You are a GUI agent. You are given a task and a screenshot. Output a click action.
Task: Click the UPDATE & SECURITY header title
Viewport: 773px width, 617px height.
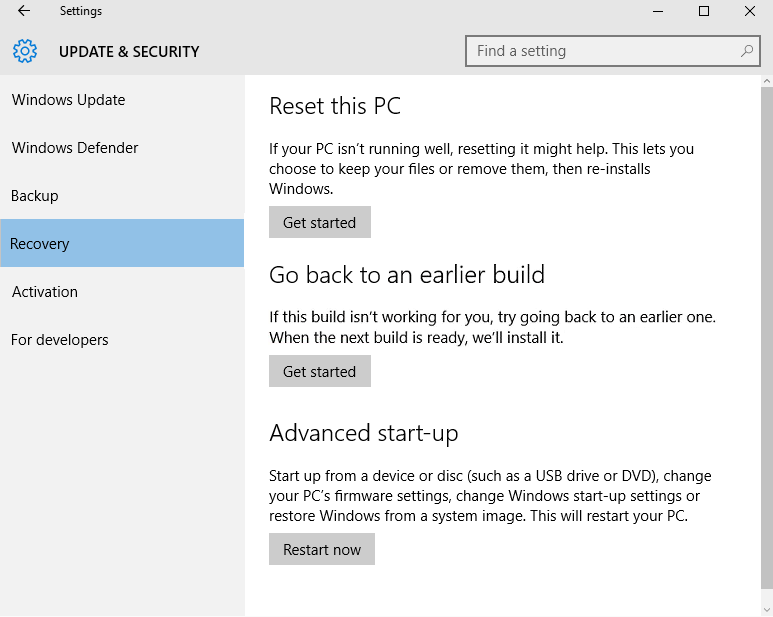point(129,52)
